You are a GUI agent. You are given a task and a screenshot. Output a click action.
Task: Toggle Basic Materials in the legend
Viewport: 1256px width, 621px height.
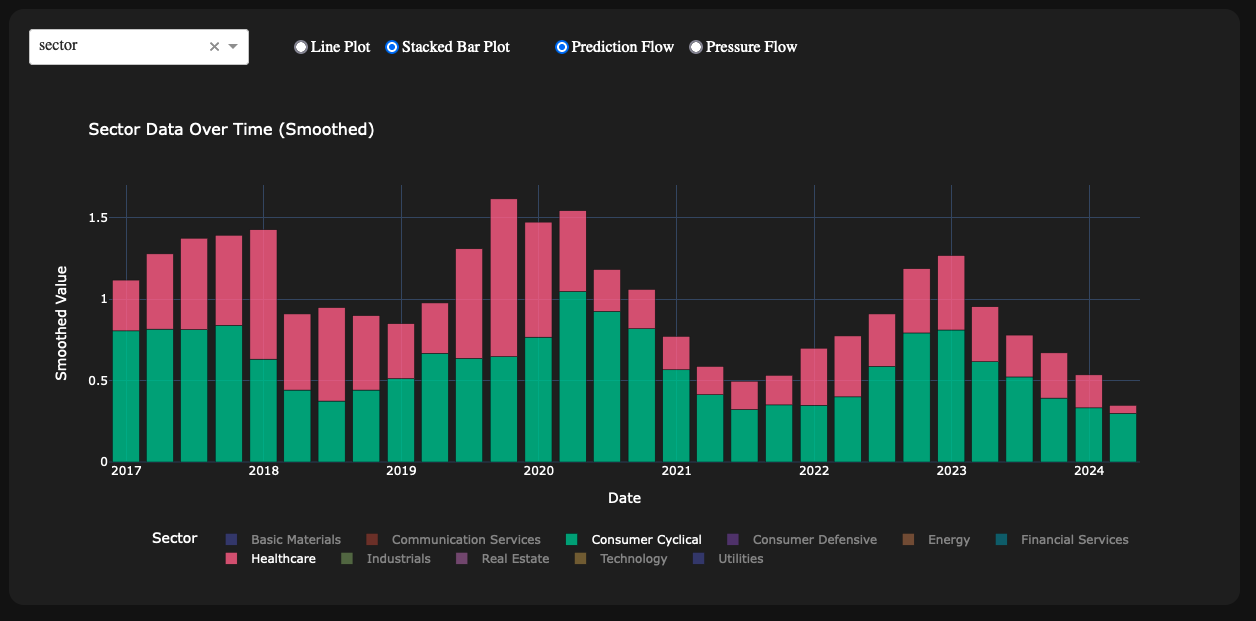tap(295, 539)
